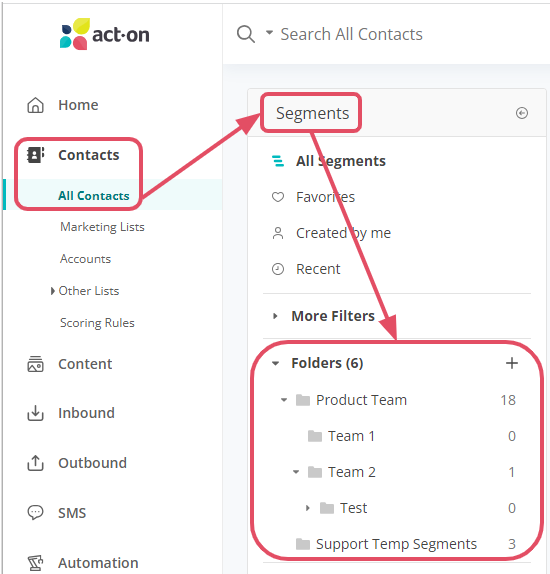This screenshot has height=574, width=550.
Task: Select the Inbound download-arrow icon
Action: 36,413
